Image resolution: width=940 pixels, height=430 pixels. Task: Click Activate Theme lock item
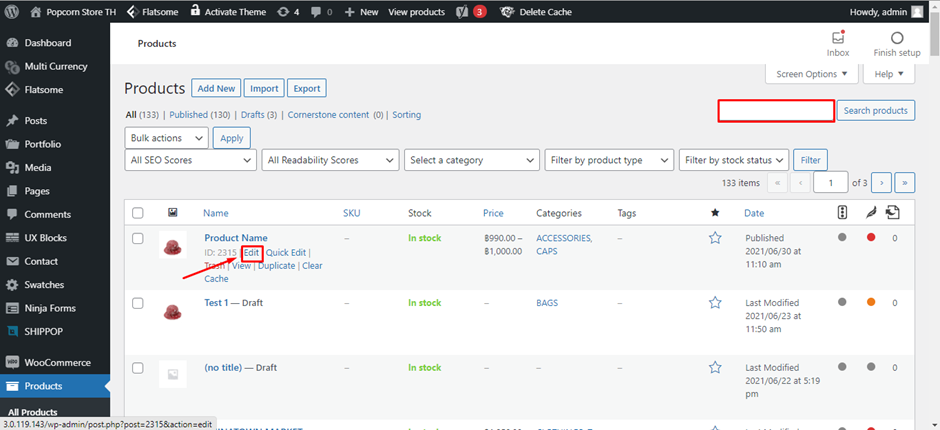pos(228,11)
